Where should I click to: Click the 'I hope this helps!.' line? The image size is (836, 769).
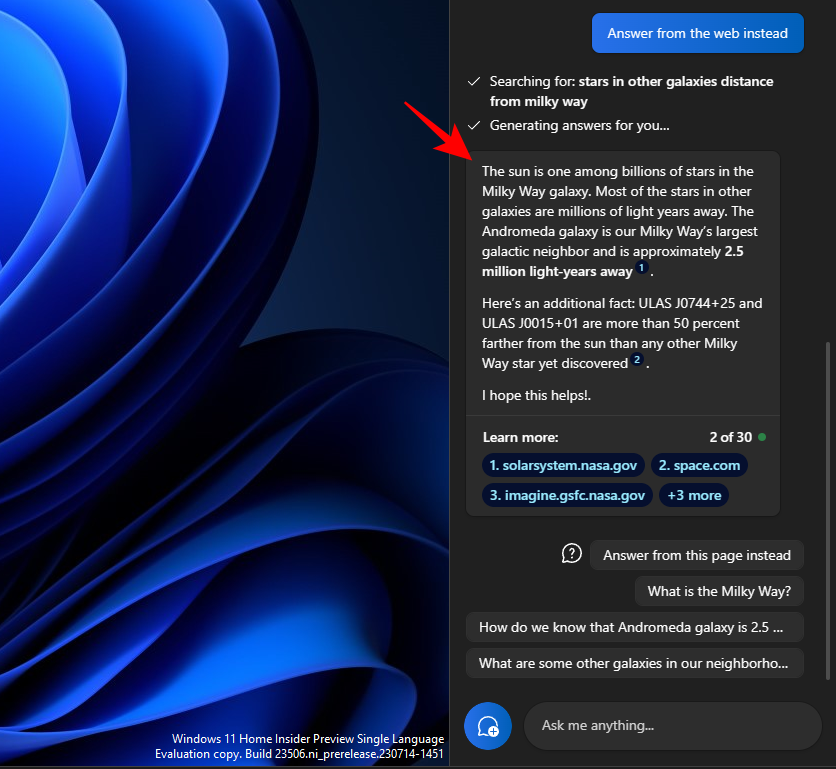[x=536, y=395]
